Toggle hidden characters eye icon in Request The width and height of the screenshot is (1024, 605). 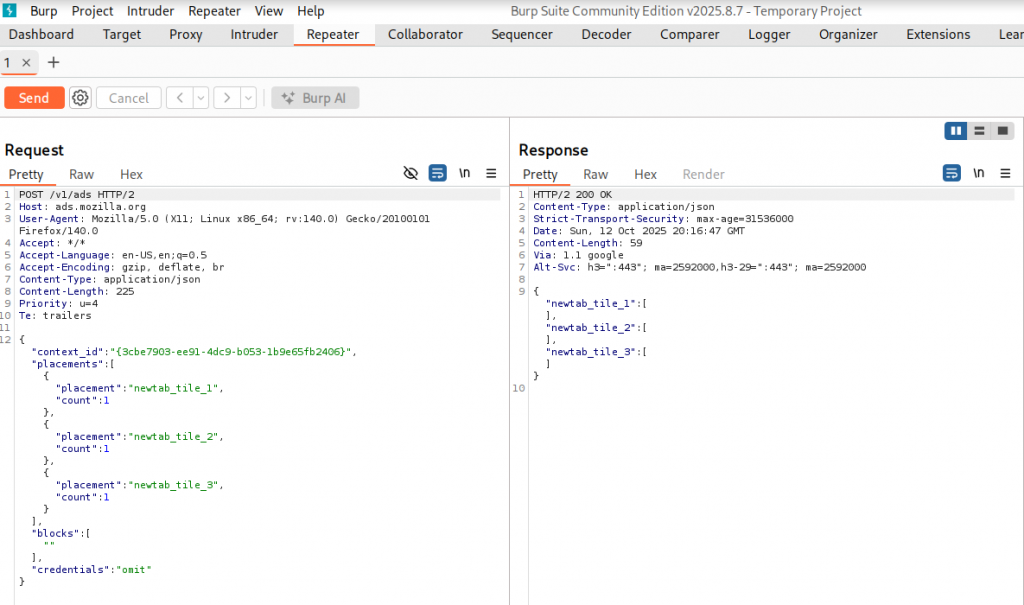[410, 173]
